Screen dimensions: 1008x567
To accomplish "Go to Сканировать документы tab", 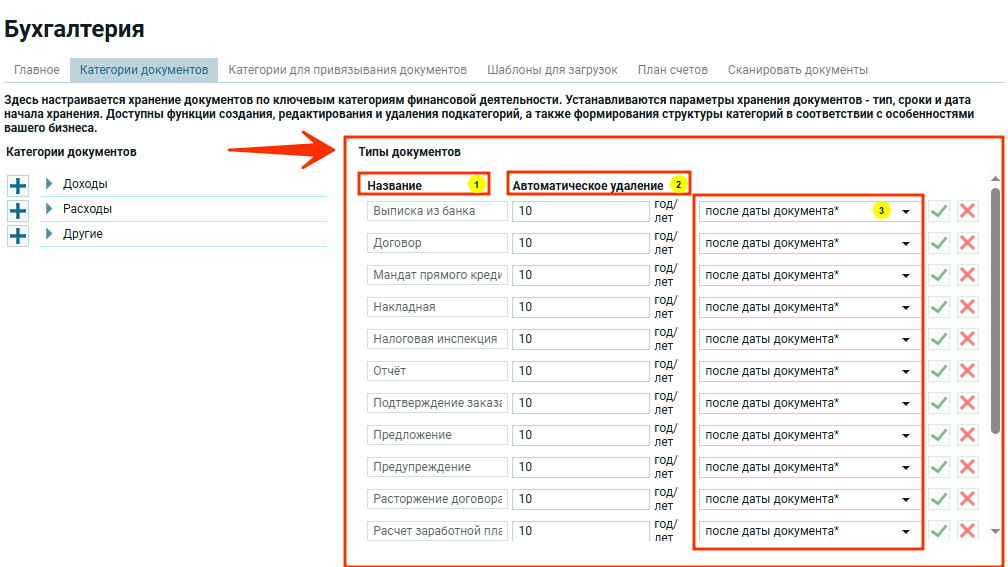I will pyautogui.click(x=797, y=70).
